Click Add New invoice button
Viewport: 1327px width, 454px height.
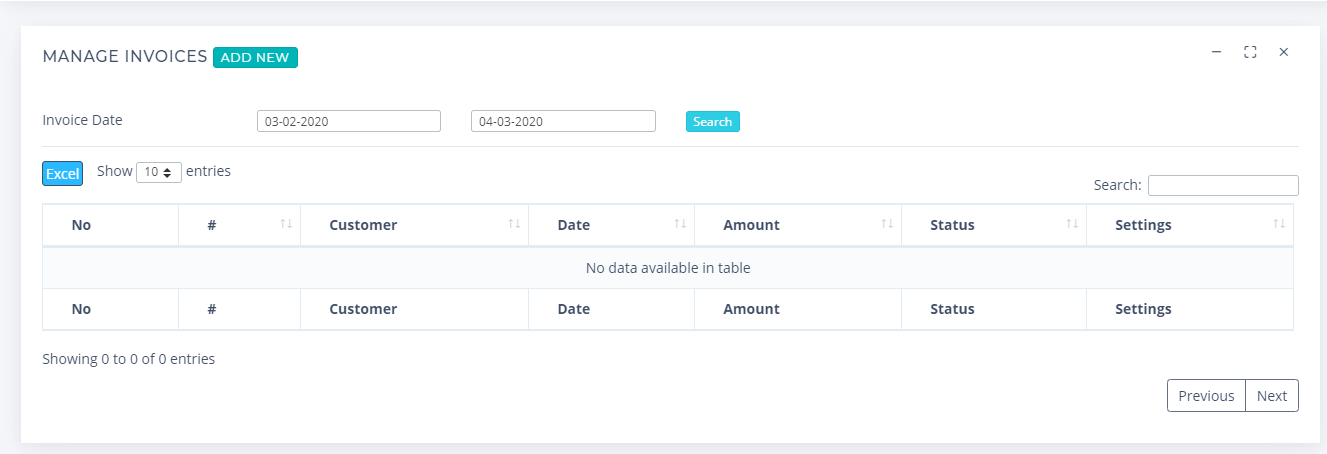click(255, 57)
